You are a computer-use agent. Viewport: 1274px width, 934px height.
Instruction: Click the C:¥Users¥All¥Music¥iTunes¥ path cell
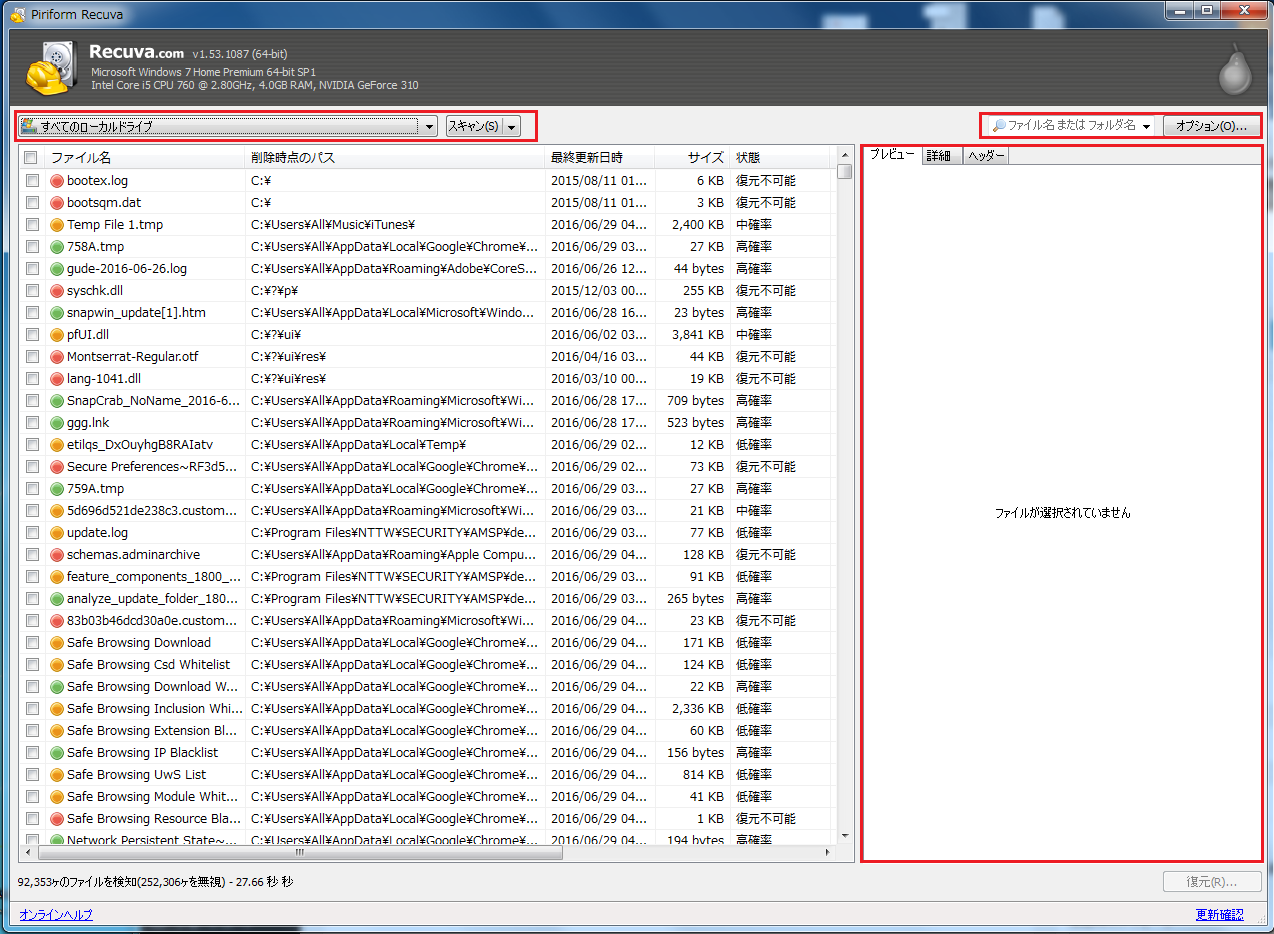coord(332,225)
